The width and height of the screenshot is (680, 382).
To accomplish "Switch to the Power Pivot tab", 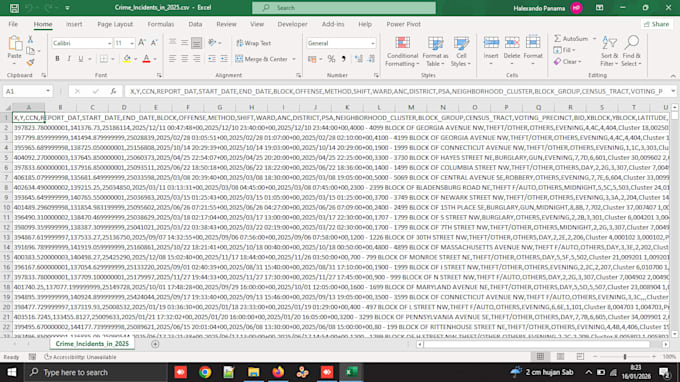I will pyautogui.click(x=403, y=24).
